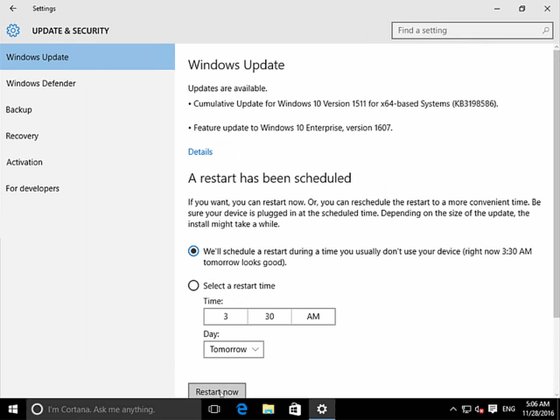
Task: Open the hour field showing 3
Action: click(226, 316)
